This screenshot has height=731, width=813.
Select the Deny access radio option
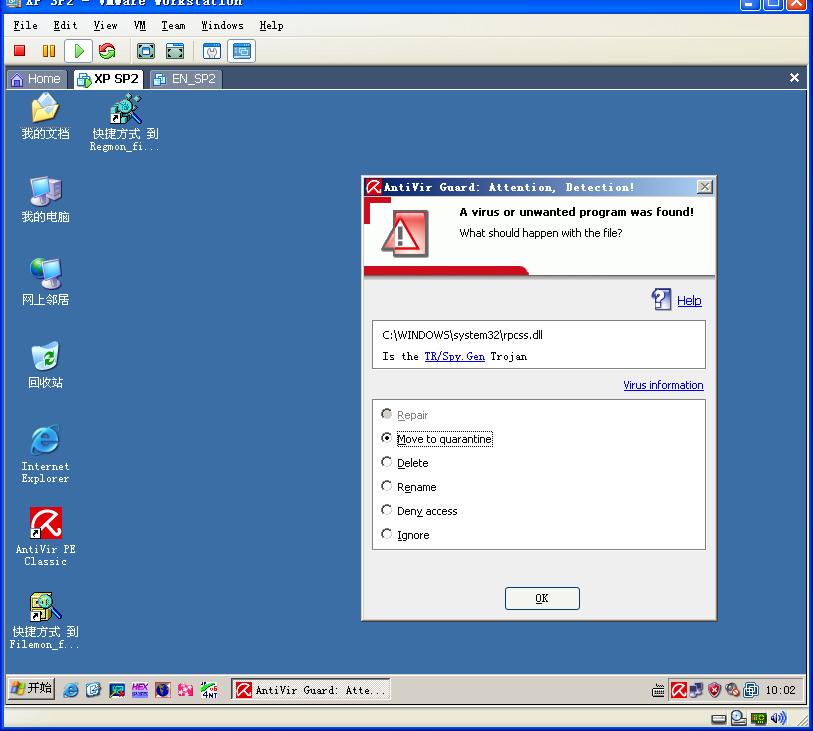tap(386, 510)
